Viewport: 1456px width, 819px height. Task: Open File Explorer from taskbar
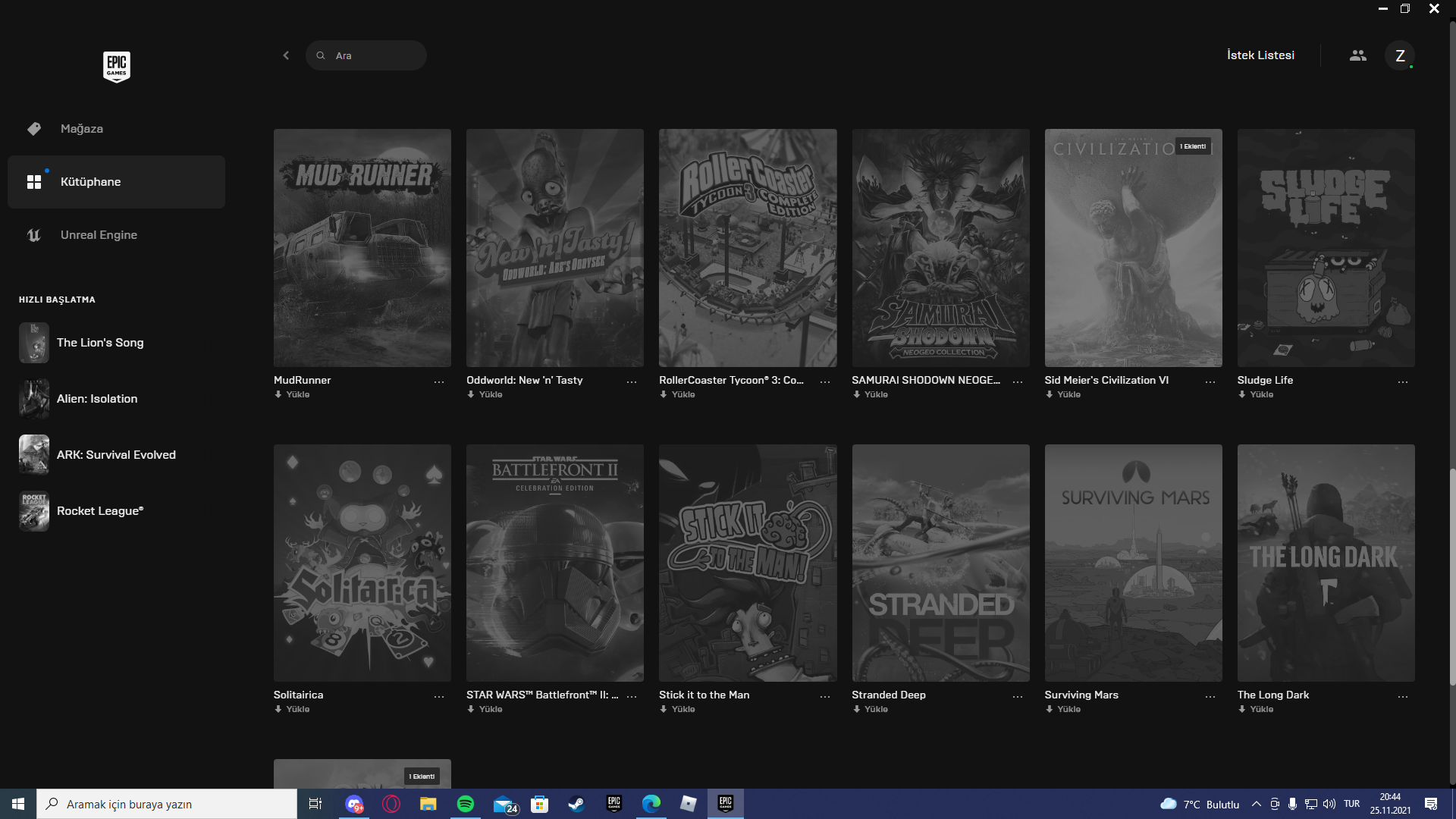(x=428, y=804)
